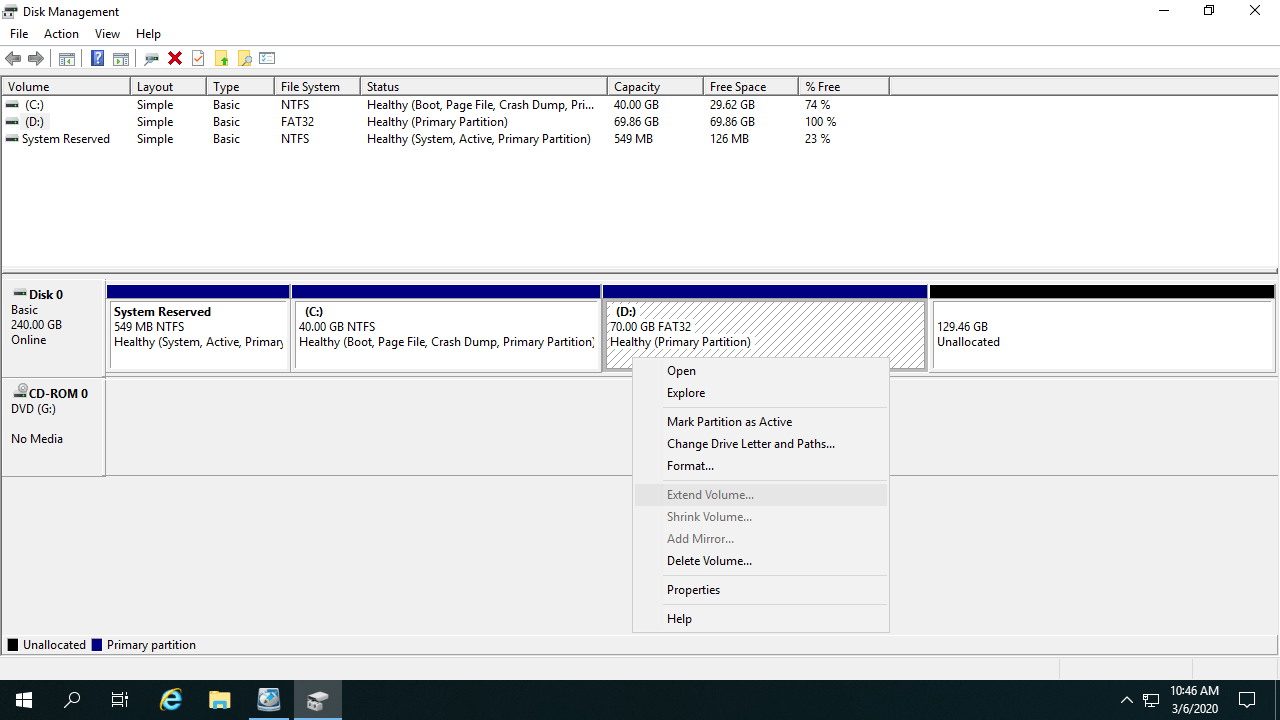
Task: Open the View menu
Action: (x=107, y=34)
